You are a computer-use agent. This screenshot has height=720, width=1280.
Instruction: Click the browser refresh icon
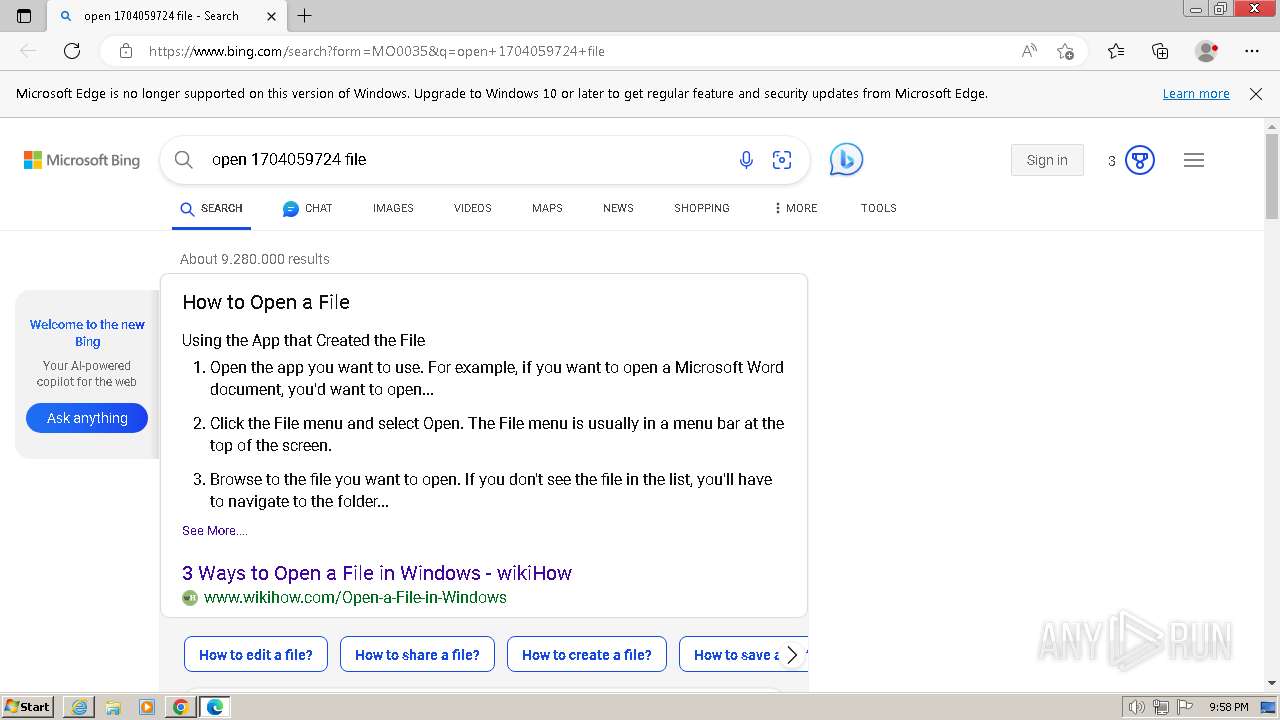click(x=72, y=51)
